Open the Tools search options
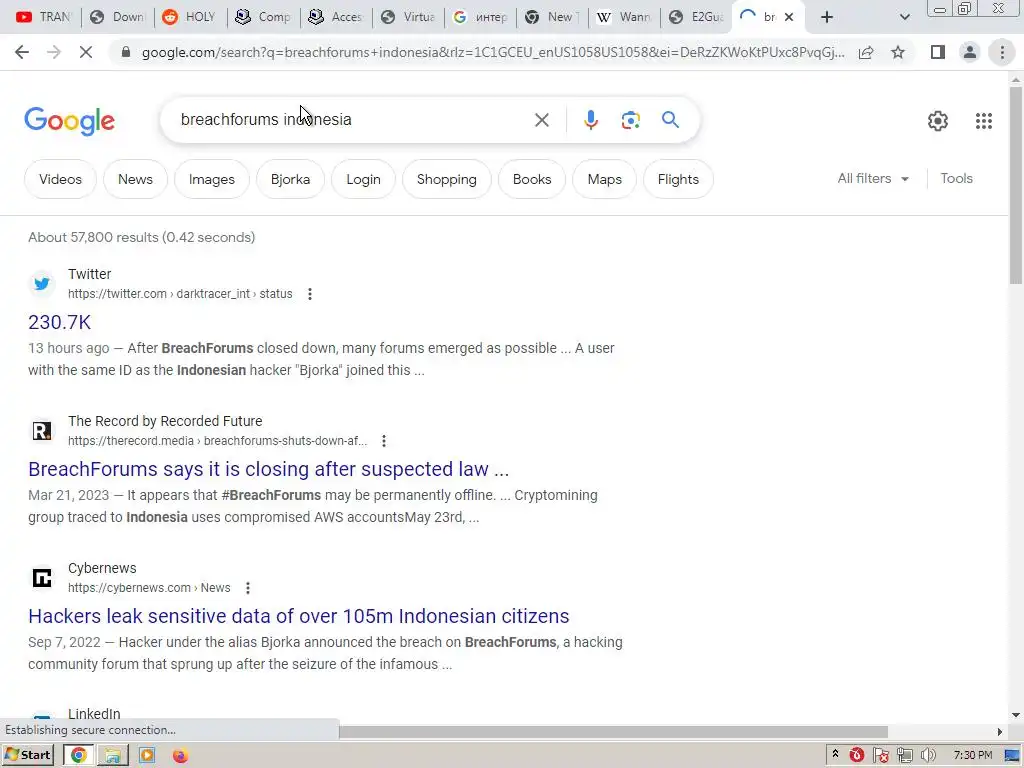The image size is (1024, 768). tap(956, 178)
